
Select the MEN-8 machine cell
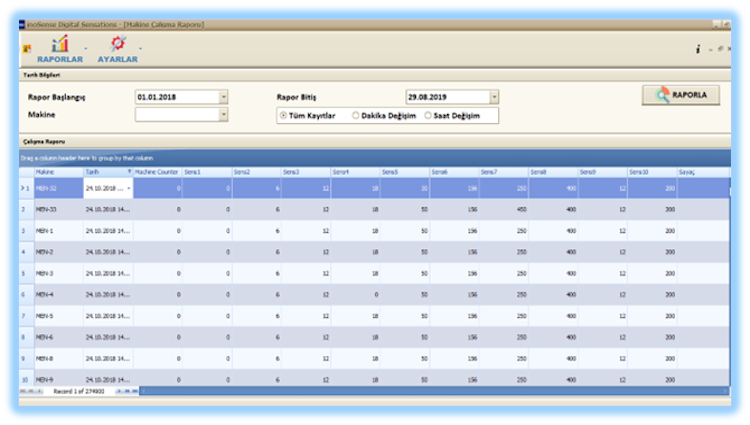coord(59,359)
